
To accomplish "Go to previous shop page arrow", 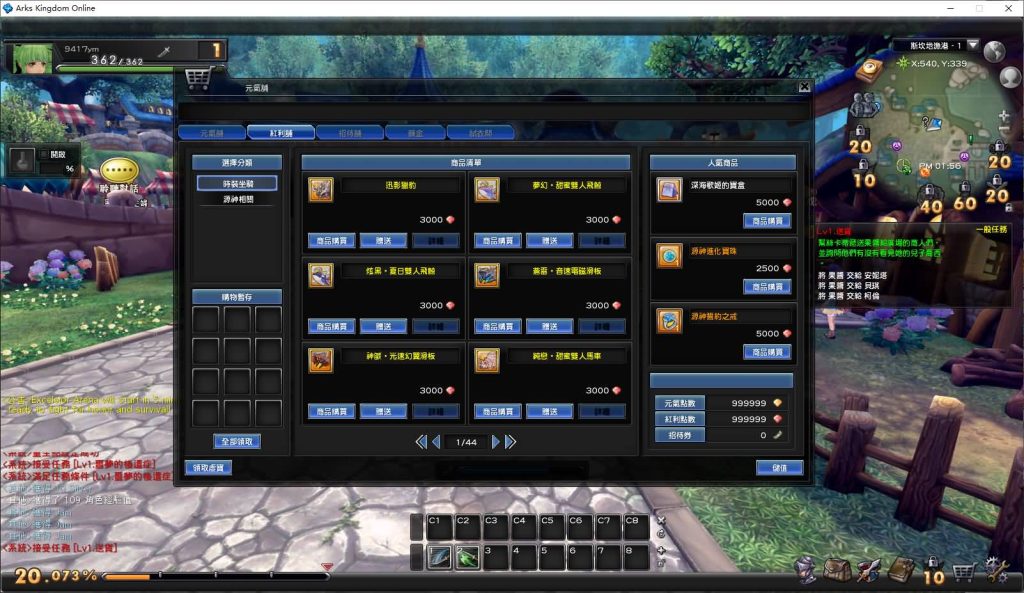I will pos(436,441).
